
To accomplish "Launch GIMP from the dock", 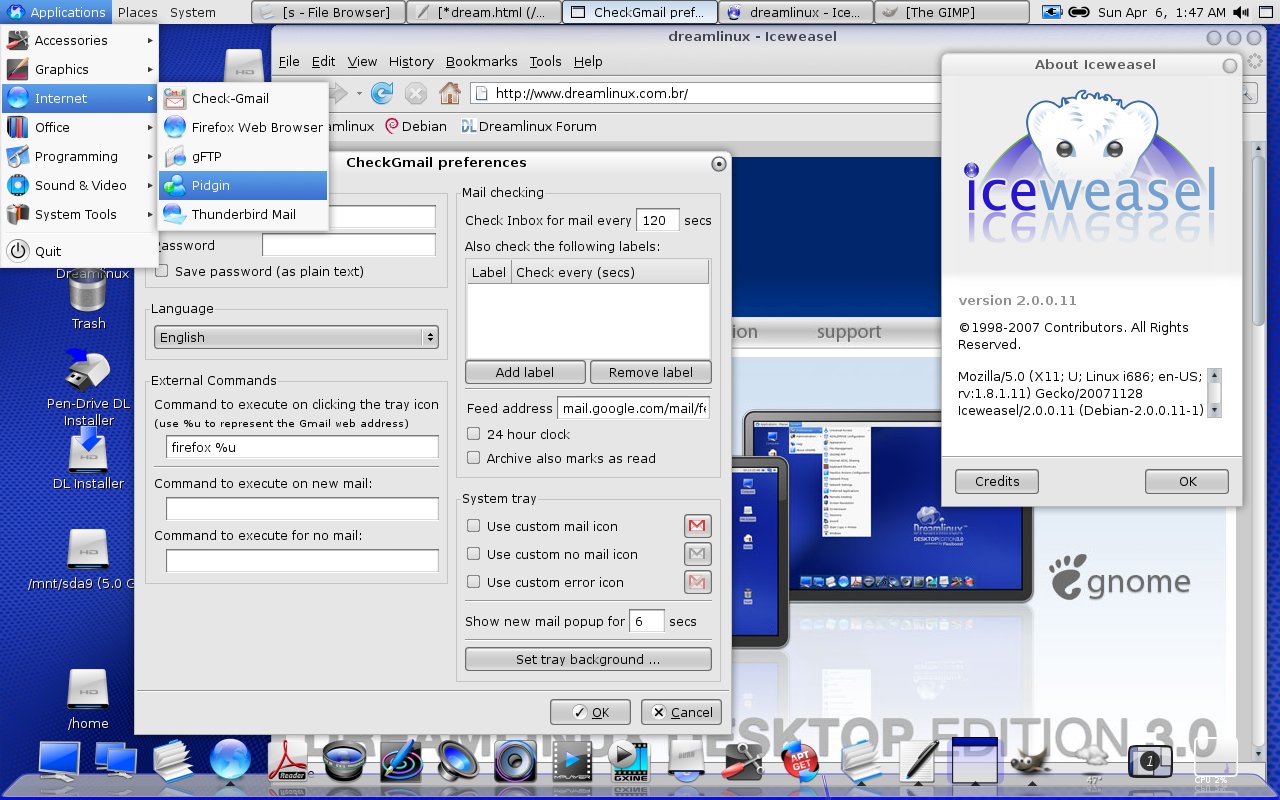I will 1029,762.
